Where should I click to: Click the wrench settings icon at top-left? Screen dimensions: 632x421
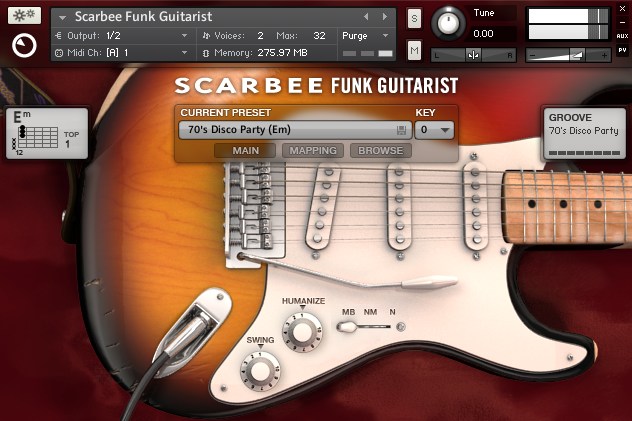pyautogui.click(x=22, y=17)
